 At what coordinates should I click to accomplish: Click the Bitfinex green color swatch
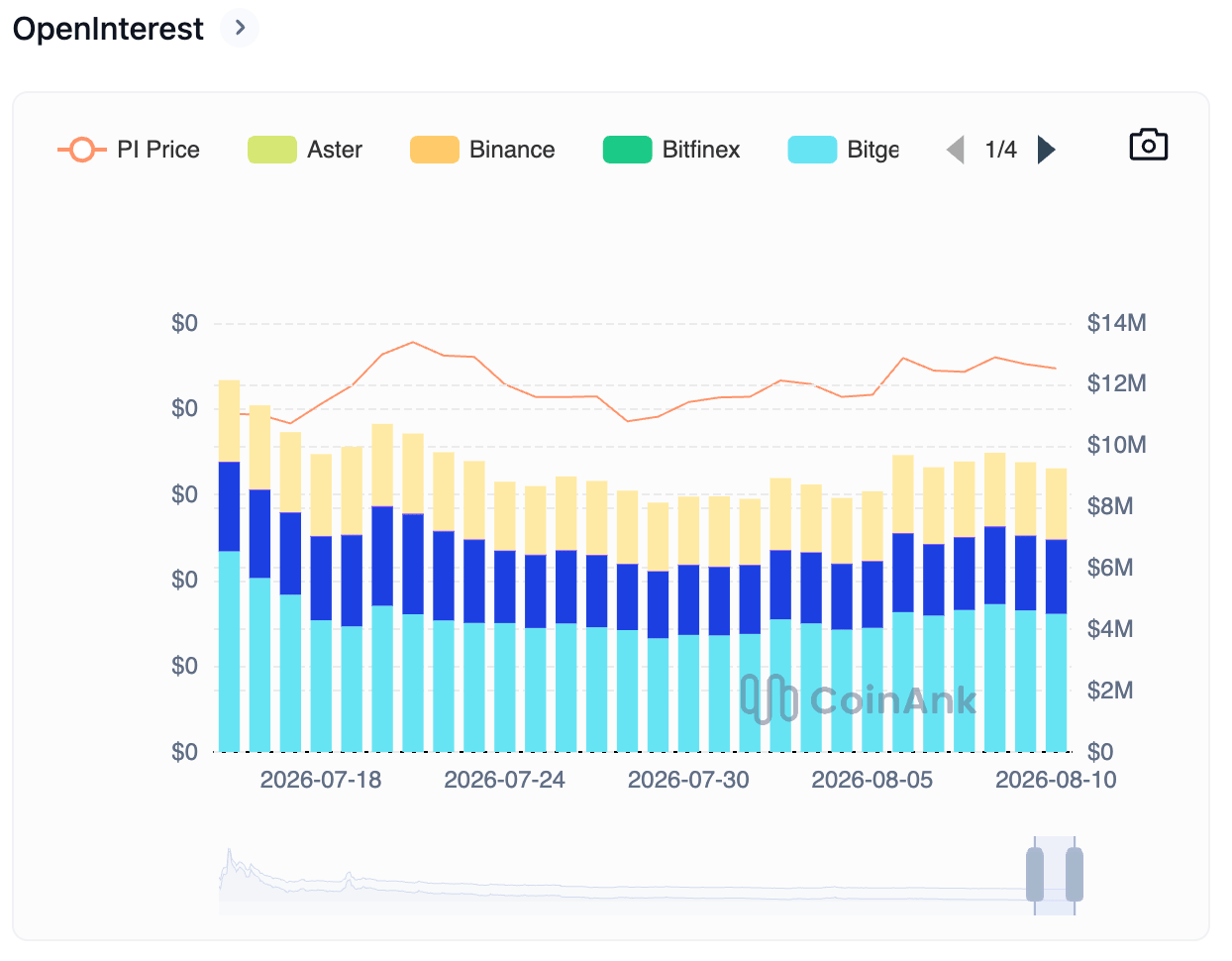[x=628, y=150]
